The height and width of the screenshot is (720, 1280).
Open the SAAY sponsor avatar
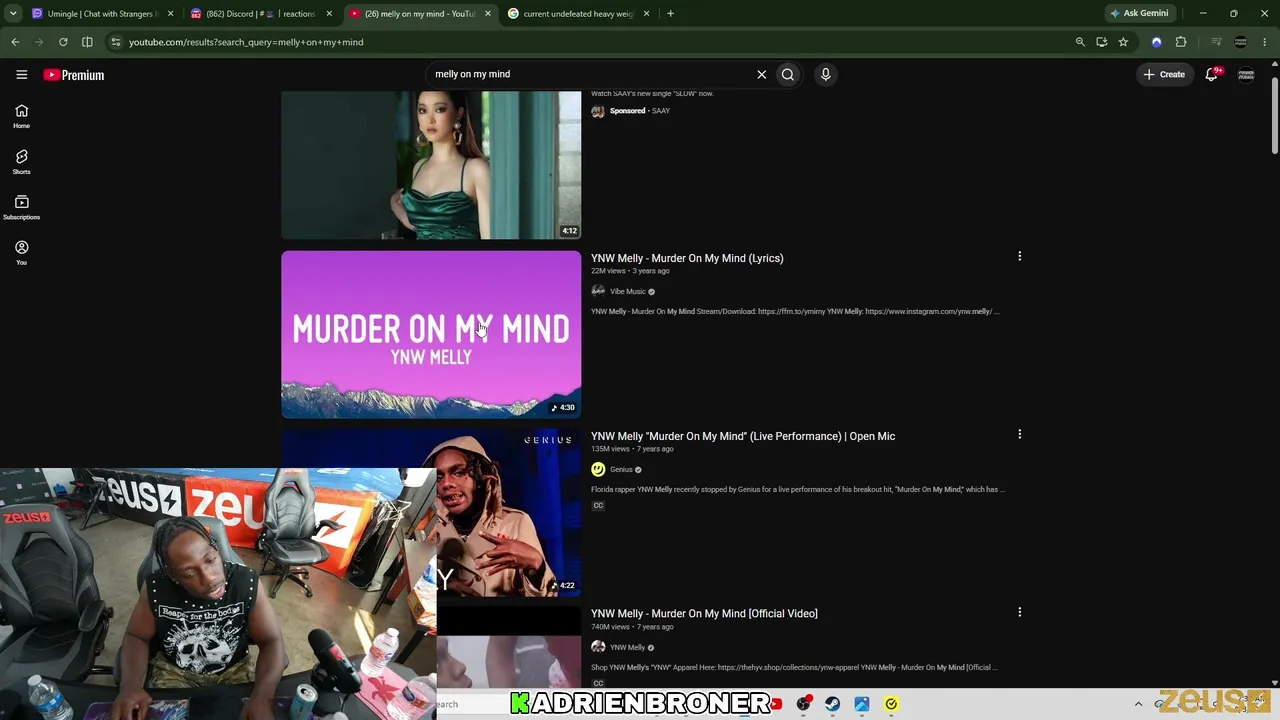coord(598,111)
